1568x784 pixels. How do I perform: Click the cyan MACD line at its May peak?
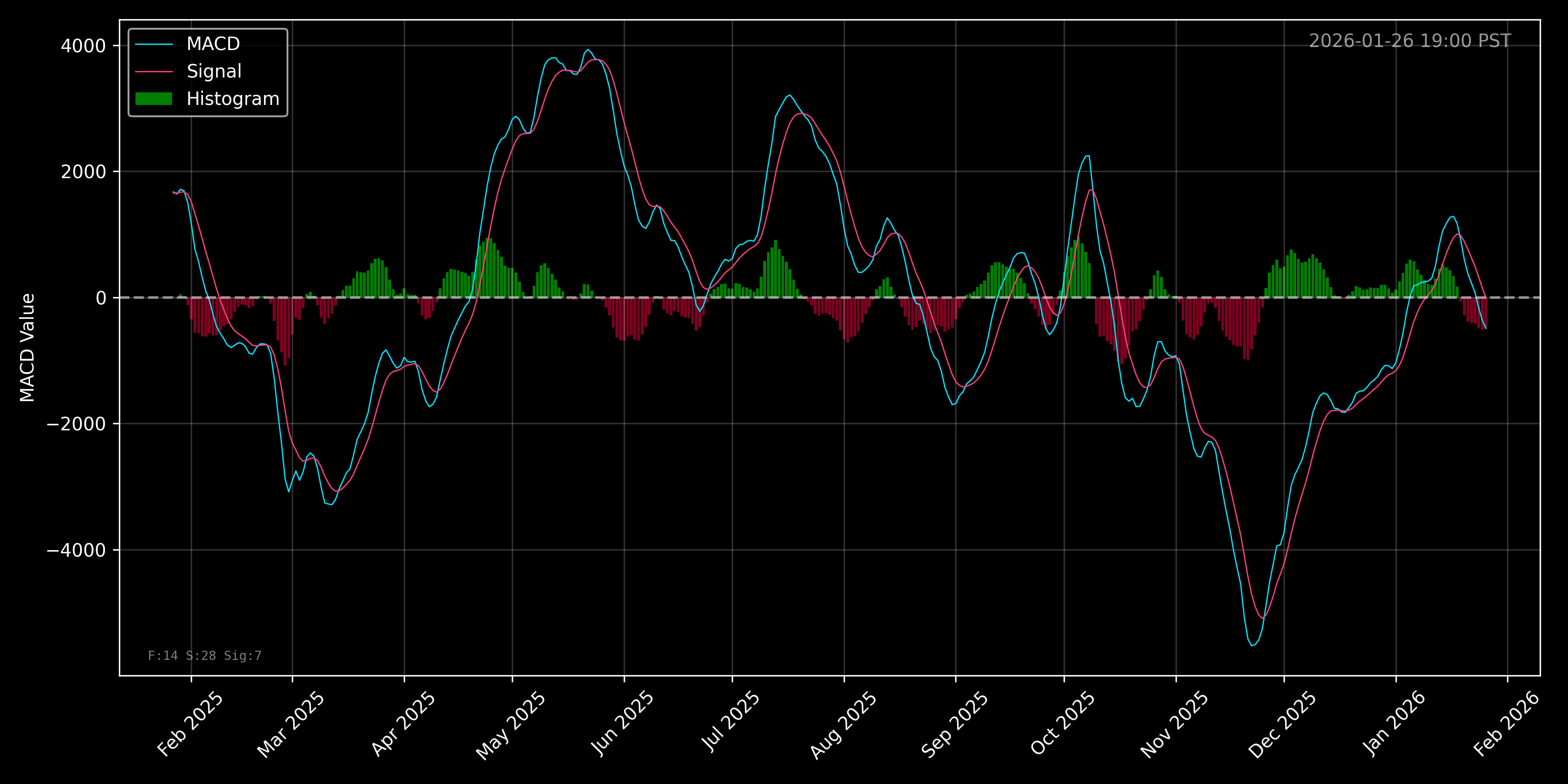(588, 50)
